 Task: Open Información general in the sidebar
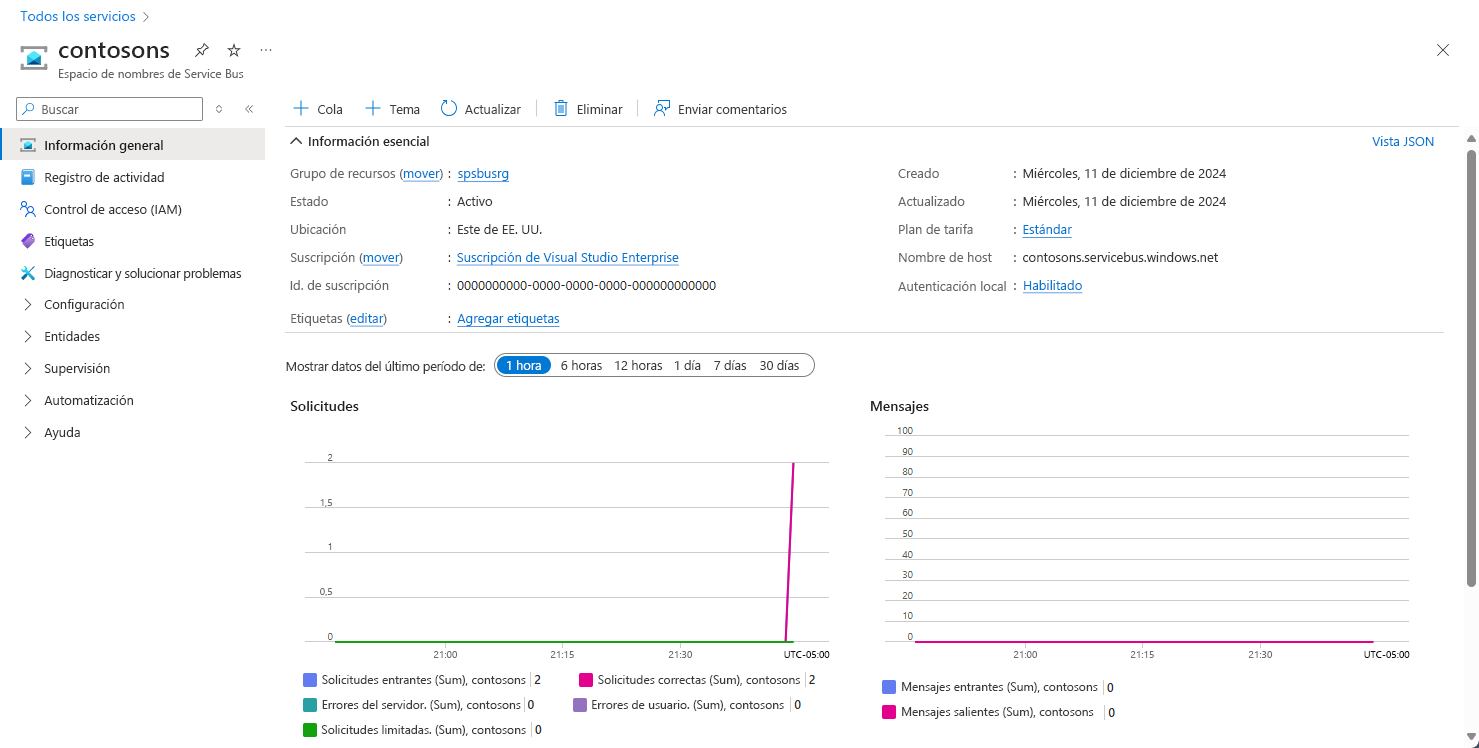tap(133, 145)
